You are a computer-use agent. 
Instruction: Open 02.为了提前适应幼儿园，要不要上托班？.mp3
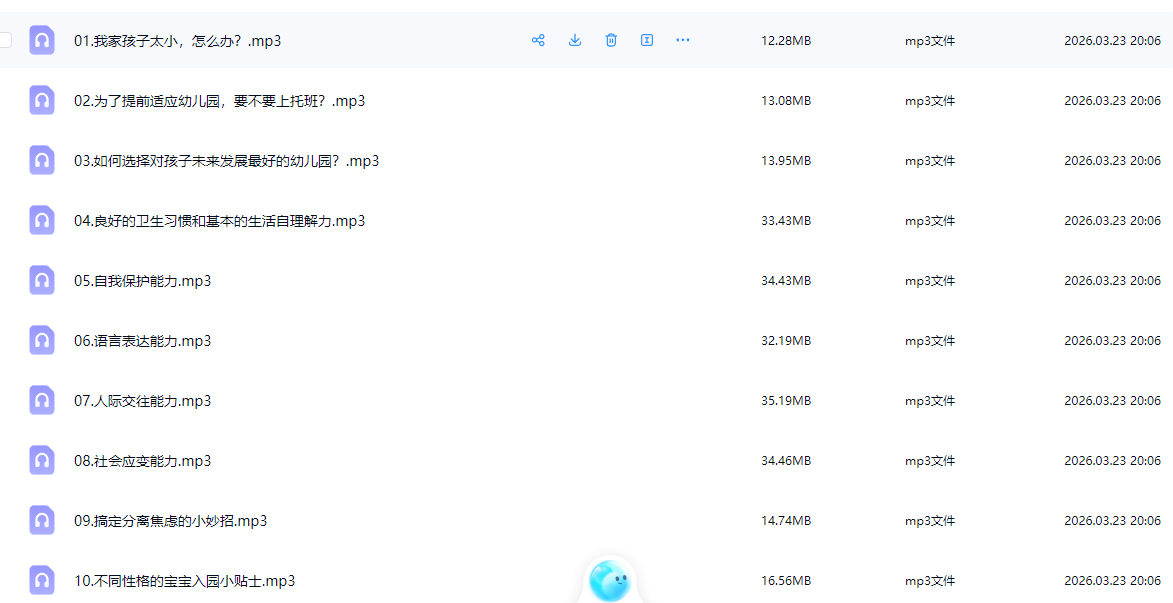pos(219,101)
